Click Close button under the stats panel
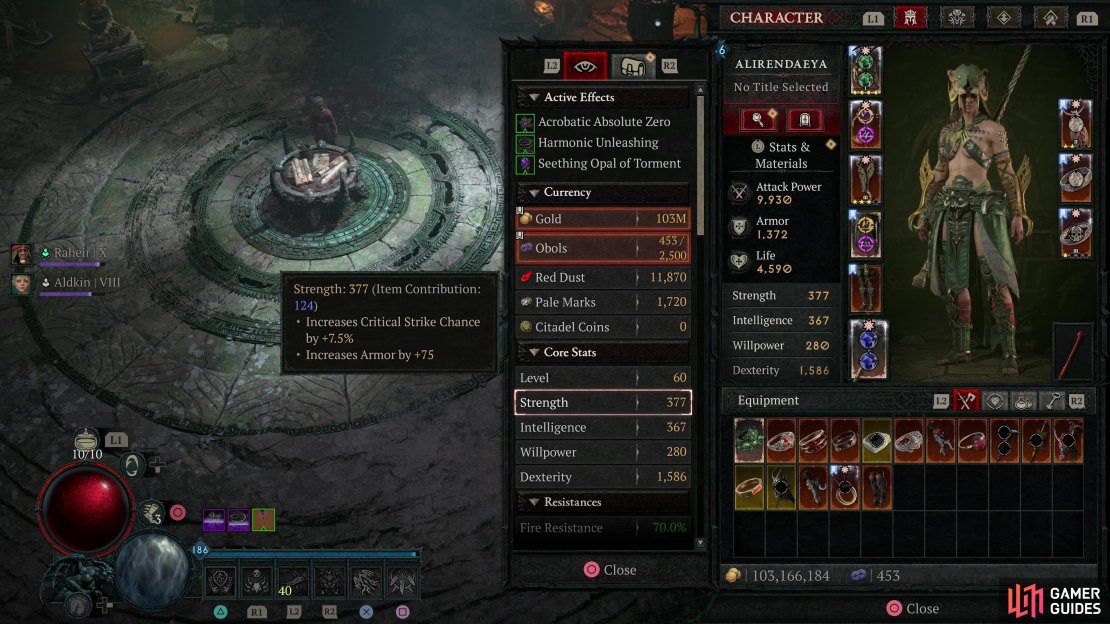 [610, 569]
